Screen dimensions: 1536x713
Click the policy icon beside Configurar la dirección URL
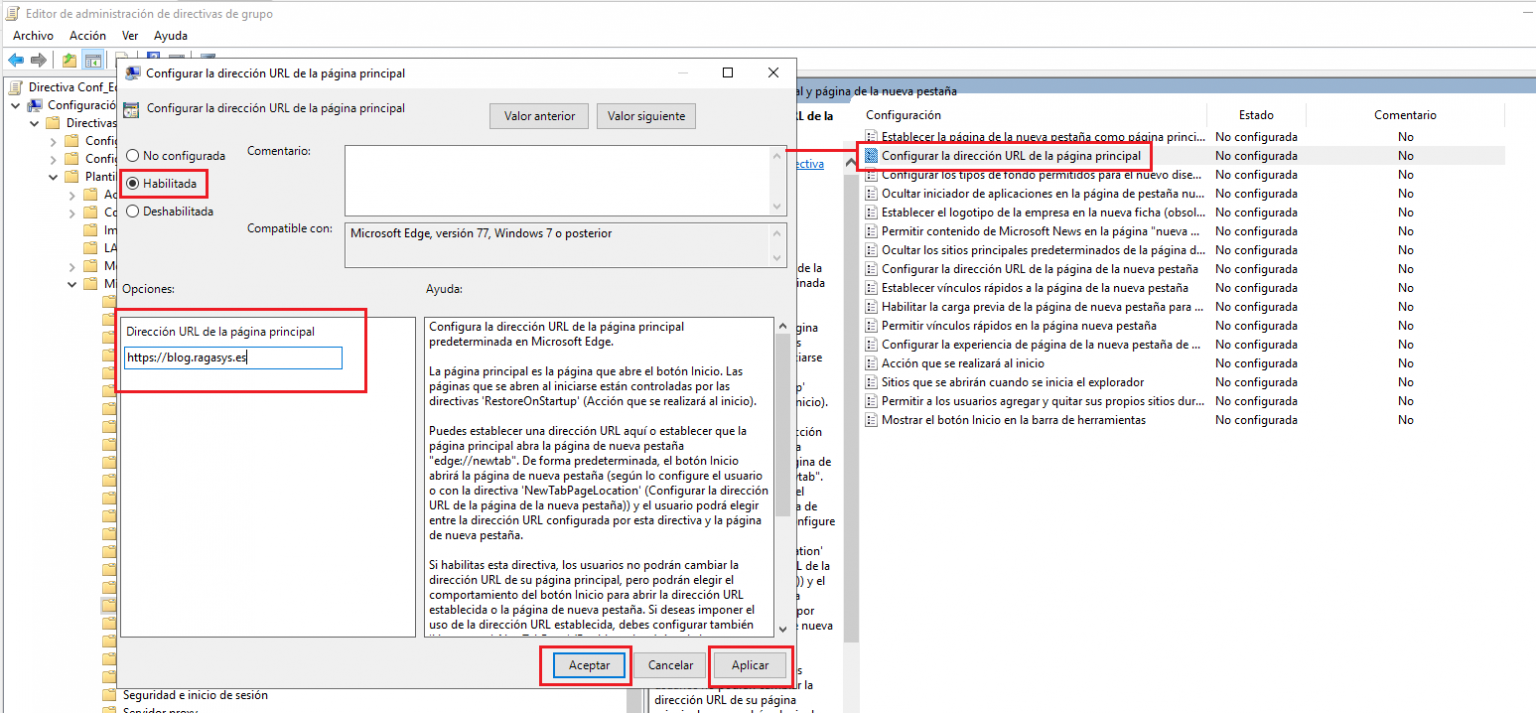[869, 156]
